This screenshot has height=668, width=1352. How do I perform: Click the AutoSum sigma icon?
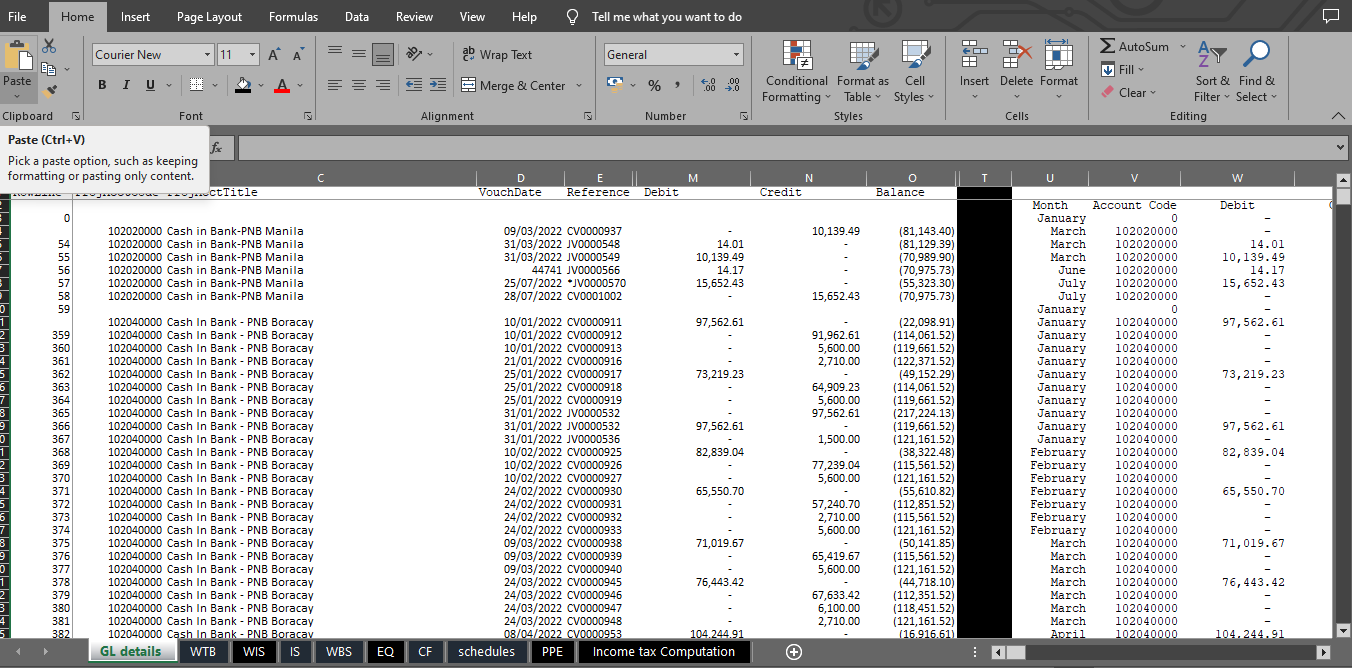click(x=1108, y=47)
